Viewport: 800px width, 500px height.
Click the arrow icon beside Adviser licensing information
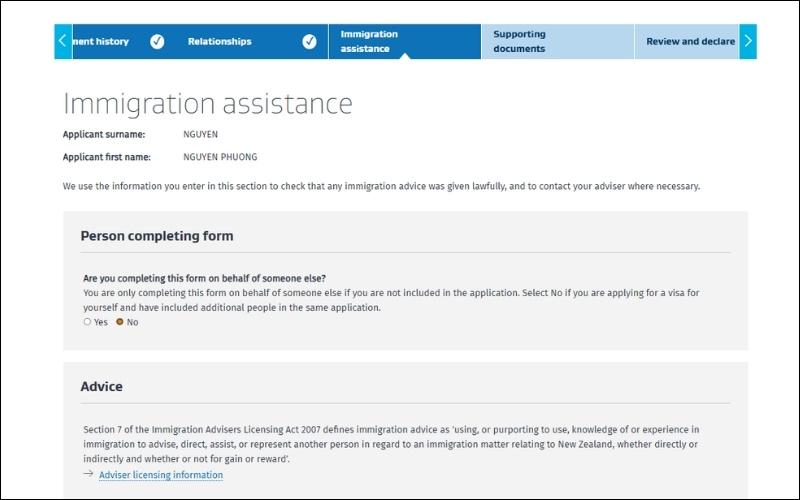coord(88,474)
